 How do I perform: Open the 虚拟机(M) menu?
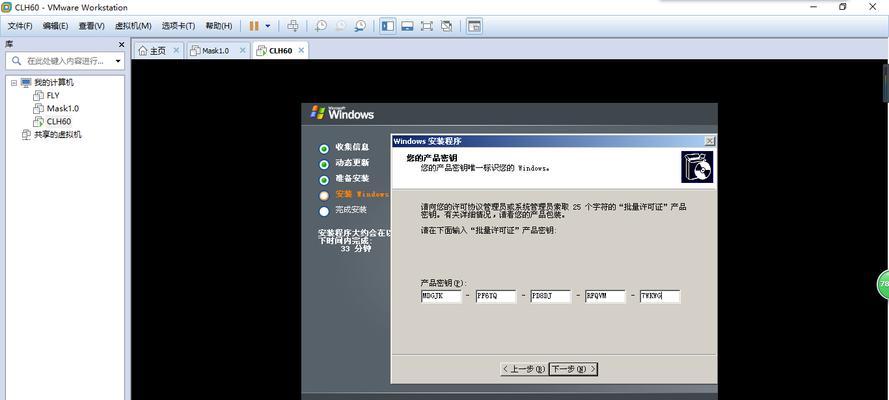pos(133,26)
